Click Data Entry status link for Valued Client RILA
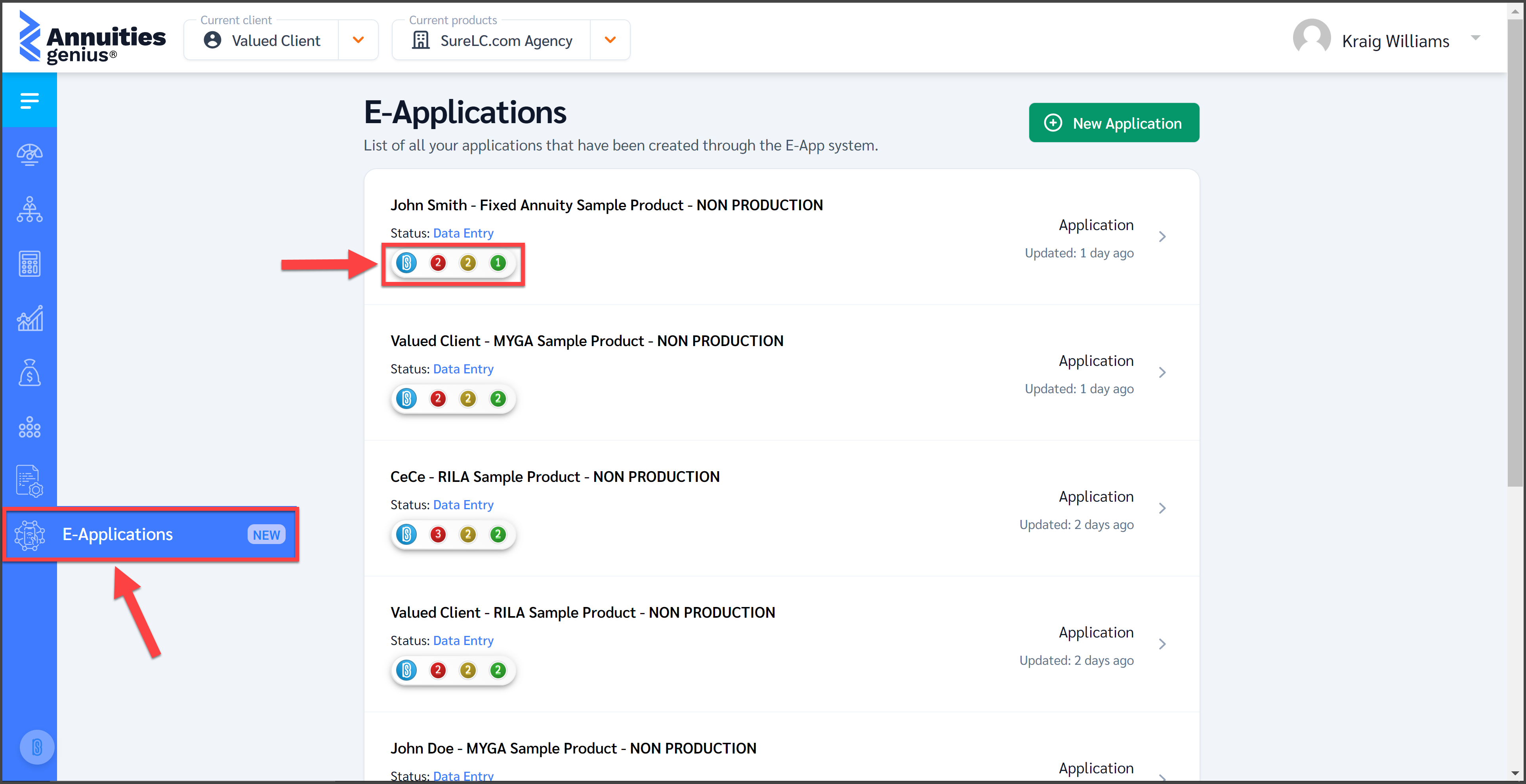The image size is (1526, 784). (463, 641)
